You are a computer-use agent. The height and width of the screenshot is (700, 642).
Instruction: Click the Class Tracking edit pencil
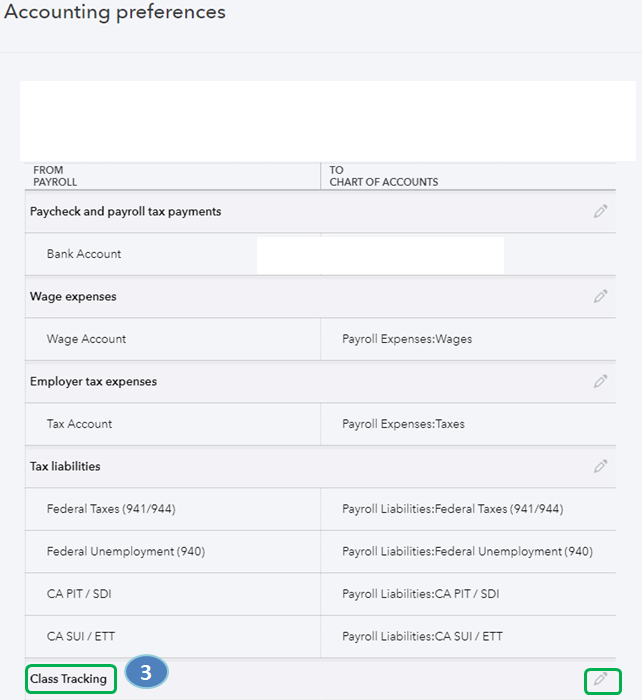(x=601, y=680)
